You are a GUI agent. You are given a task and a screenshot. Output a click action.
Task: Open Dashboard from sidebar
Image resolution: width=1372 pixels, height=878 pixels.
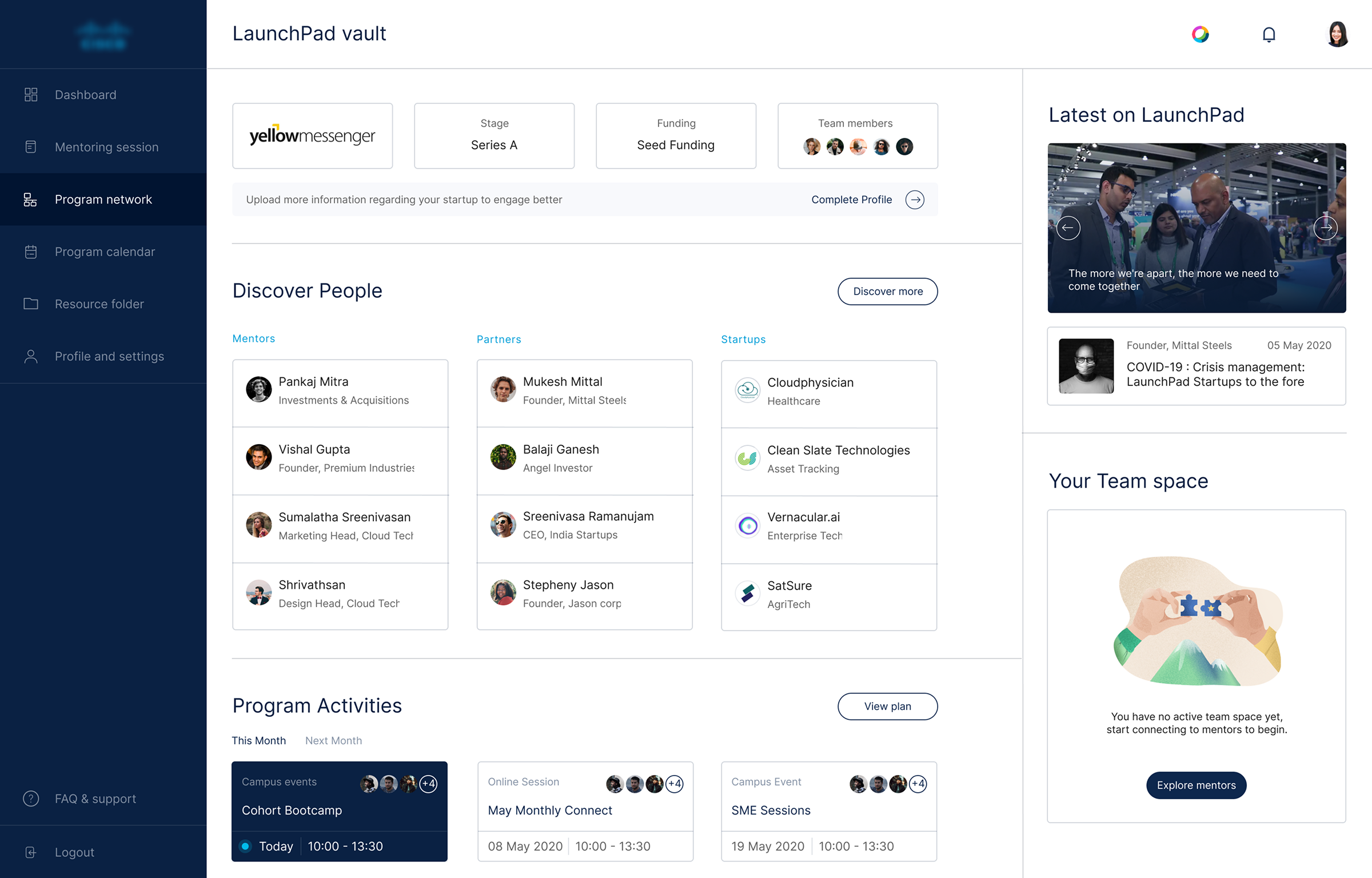pyautogui.click(x=103, y=95)
